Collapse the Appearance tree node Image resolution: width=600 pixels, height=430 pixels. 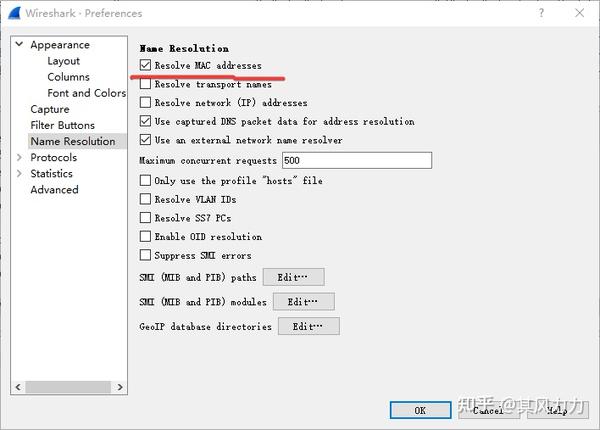[x=19, y=44]
